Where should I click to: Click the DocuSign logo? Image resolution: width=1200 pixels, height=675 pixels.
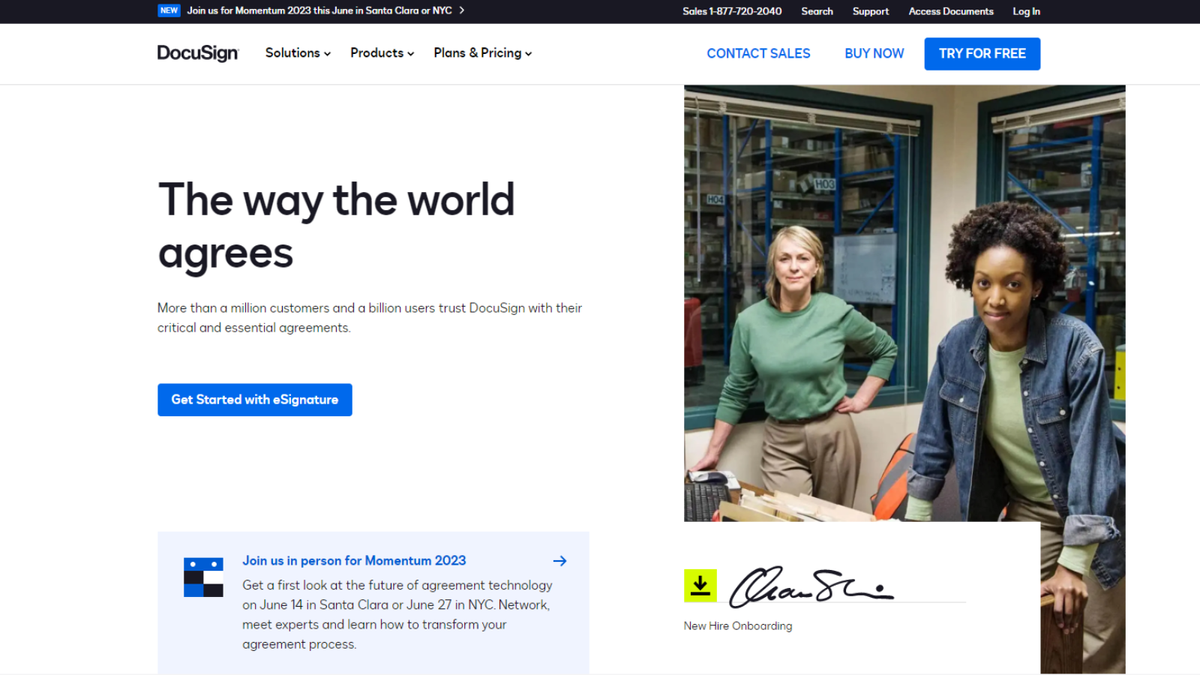click(197, 53)
